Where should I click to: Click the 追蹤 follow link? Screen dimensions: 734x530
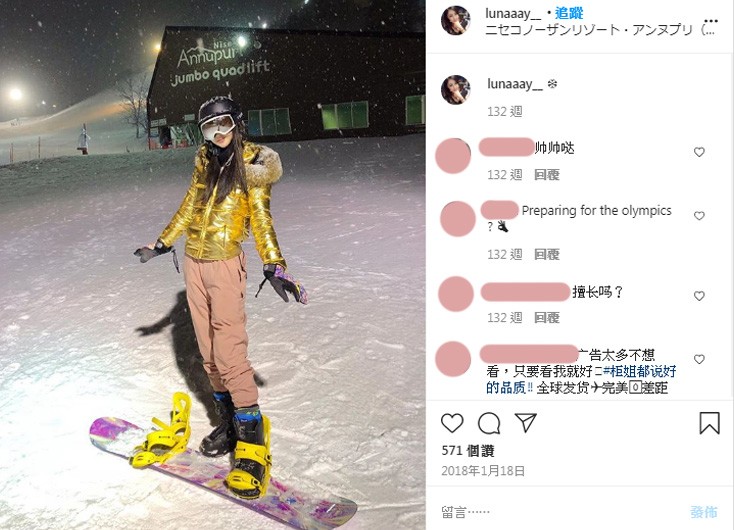[x=569, y=13]
